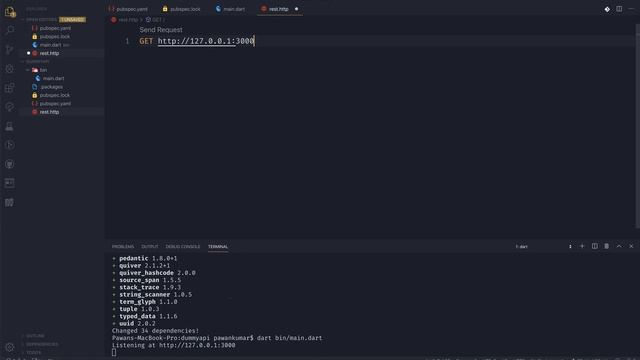Screen dimensions: 640x360
Task: Open the Run and Debug view
Action: (x=10, y=69)
